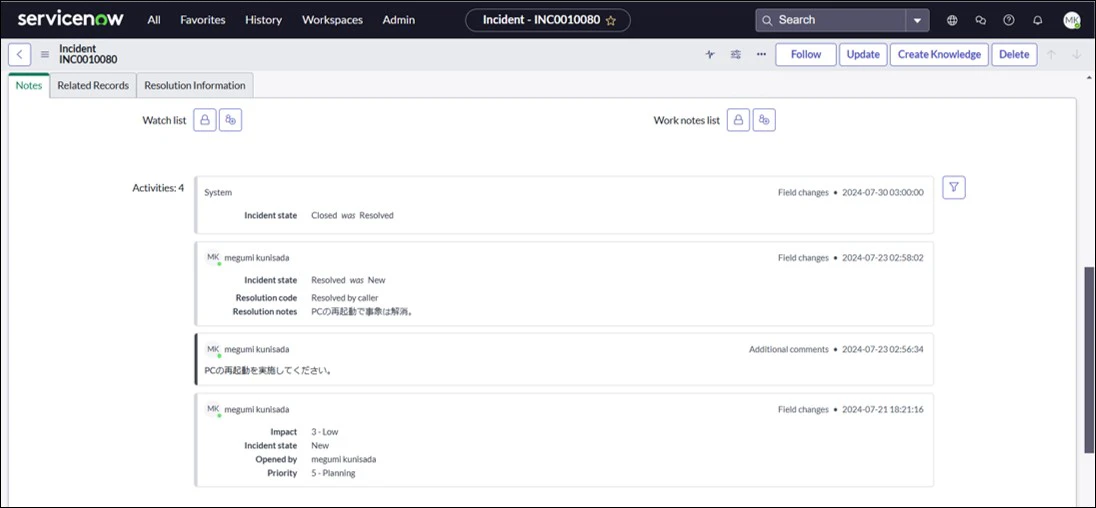Favorite Incident INC0010080 with the star icon
Viewport: 1096px width, 508px height.
click(611, 21)
